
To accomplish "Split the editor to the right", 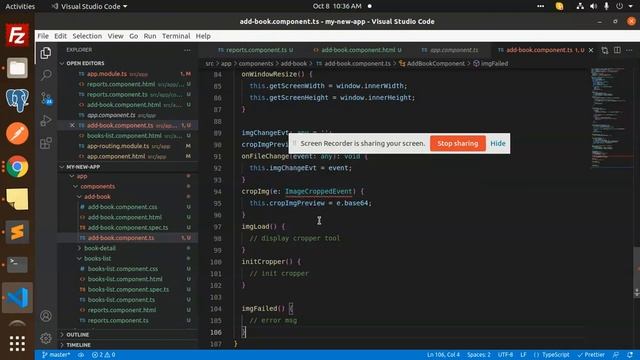I will point(617,50).
